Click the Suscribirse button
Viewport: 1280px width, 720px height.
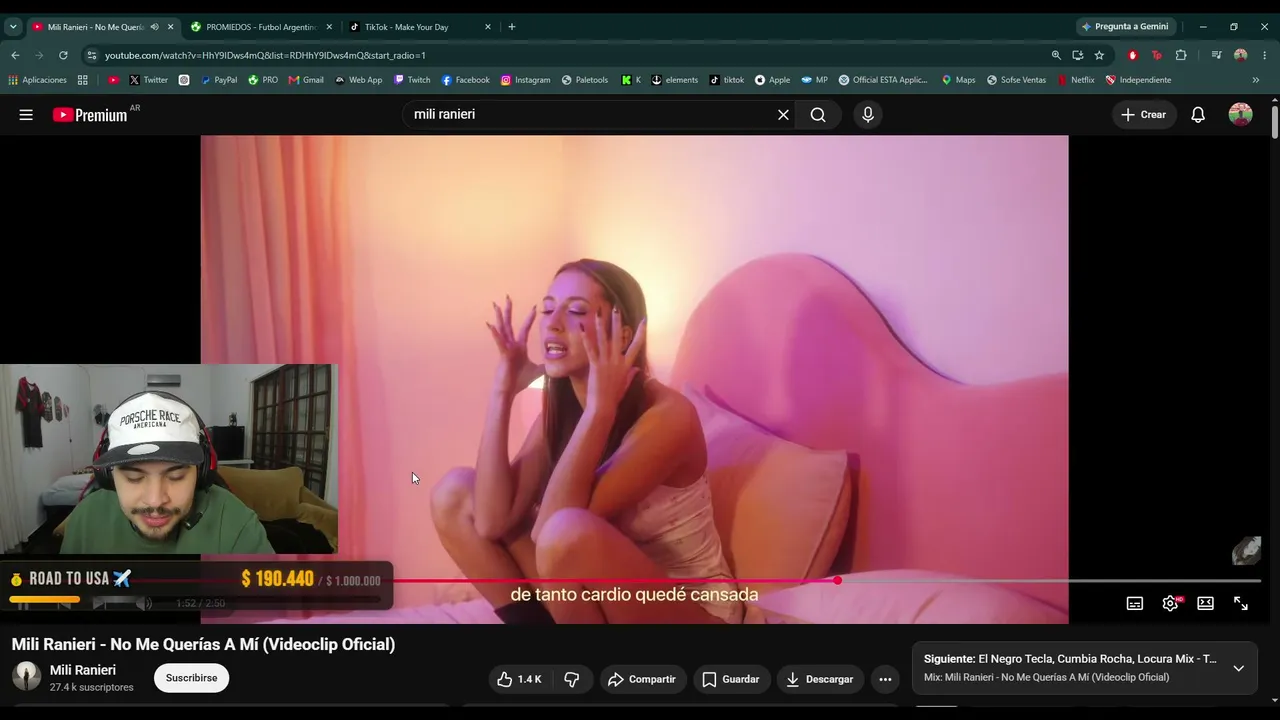(x=191, y=678)
